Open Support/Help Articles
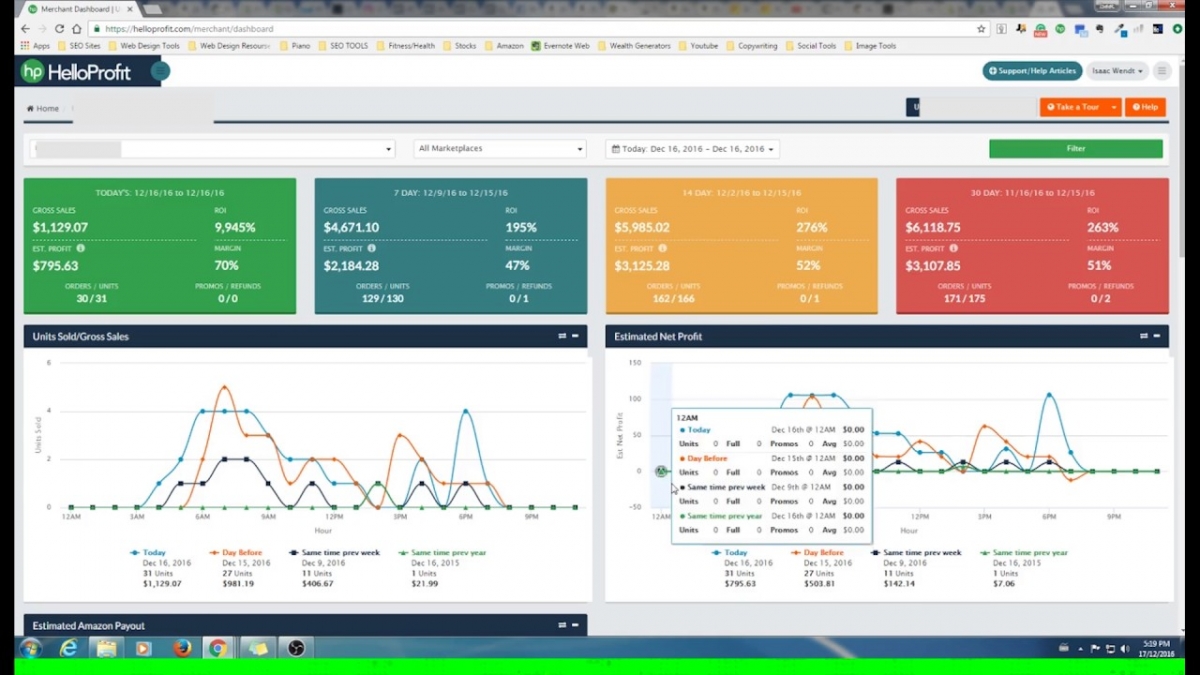Screen dimensions: 1200x675 tap(1032, 71)
